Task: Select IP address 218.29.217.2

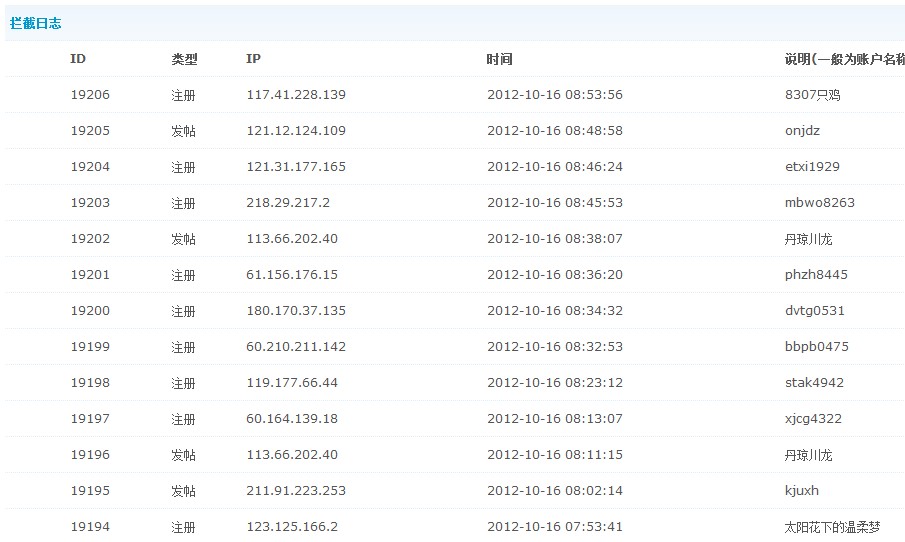Action: click(288, 203)
